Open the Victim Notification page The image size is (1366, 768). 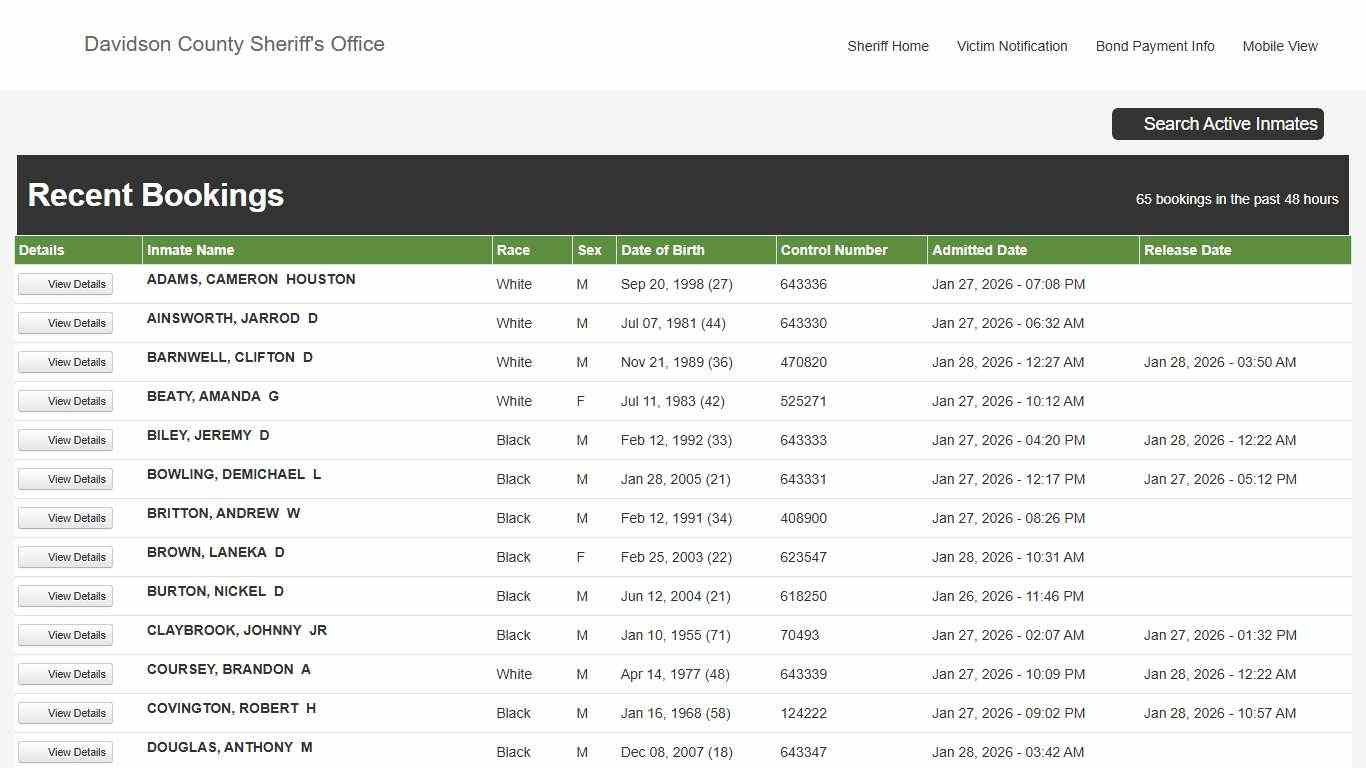[x=1012, y=46]
